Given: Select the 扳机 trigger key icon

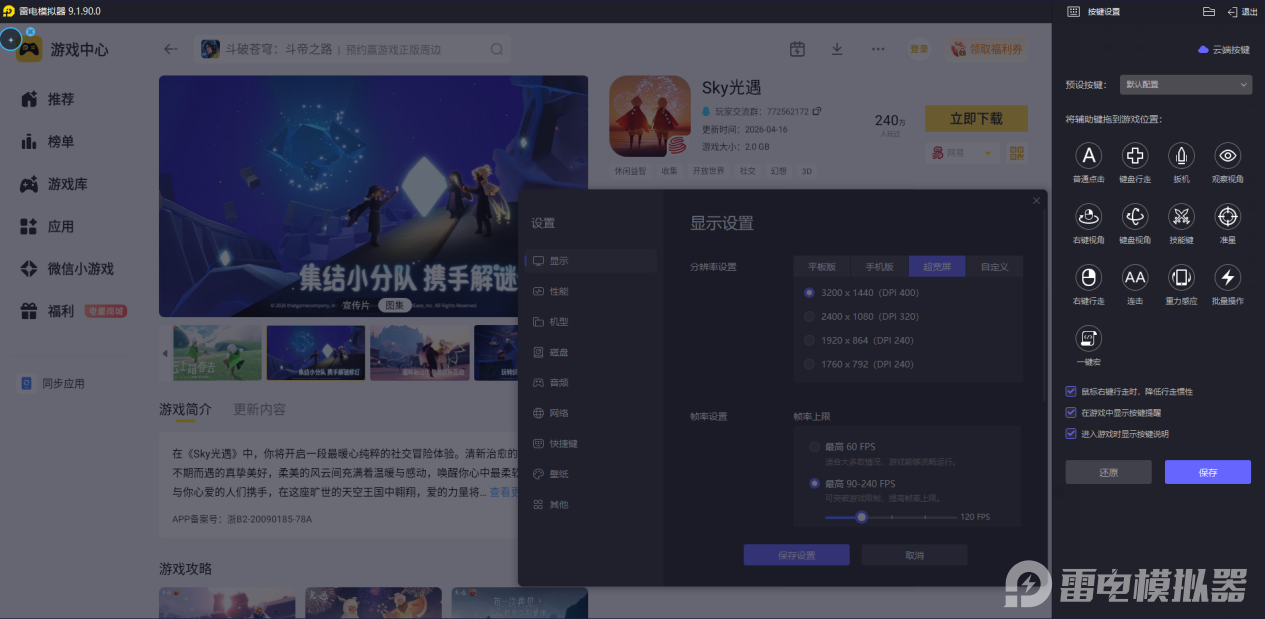Looking at the screenshot, I should coord(1181,155).
